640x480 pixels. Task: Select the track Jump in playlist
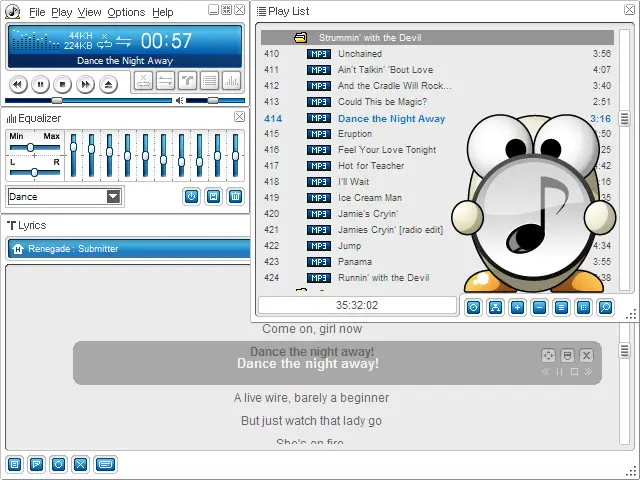point(350,245)
